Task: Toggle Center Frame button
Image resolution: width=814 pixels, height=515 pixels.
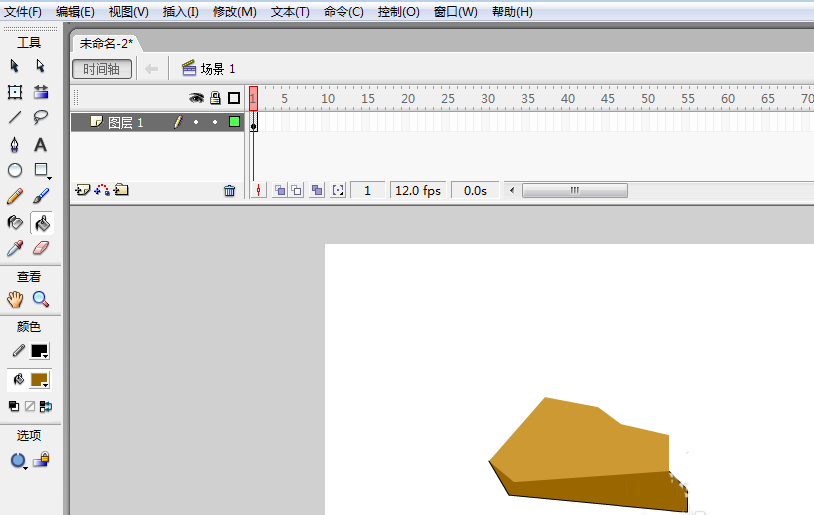Action: tap(258, 191)
